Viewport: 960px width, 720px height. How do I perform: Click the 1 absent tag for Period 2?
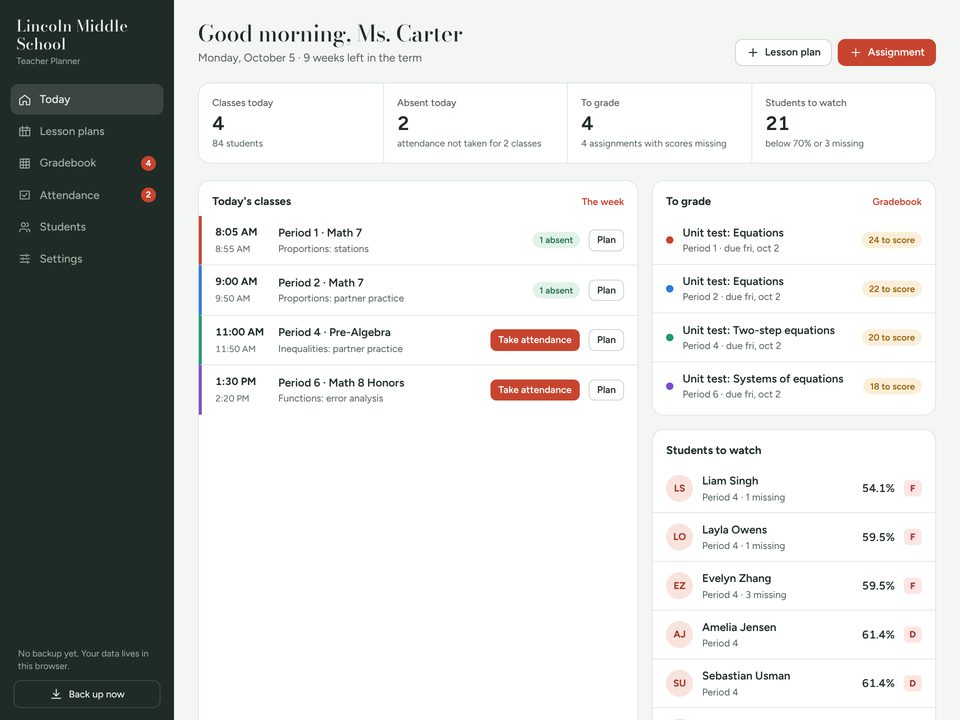click(556, 290)
